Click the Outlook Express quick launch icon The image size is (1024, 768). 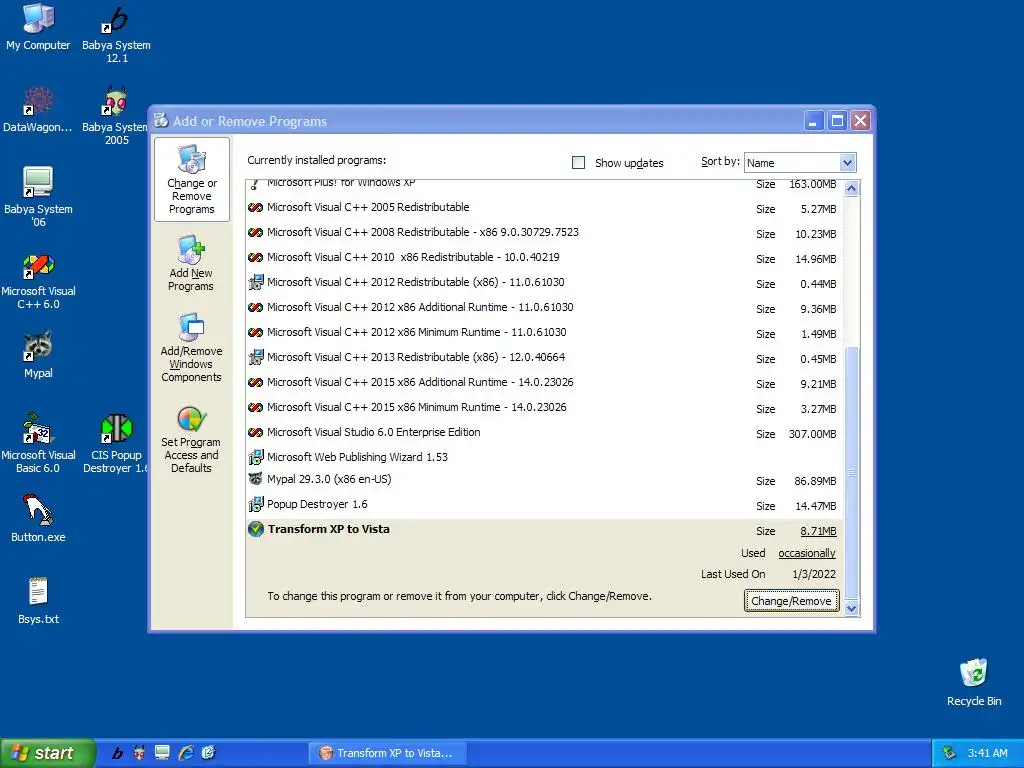click(x=208, y=753)
